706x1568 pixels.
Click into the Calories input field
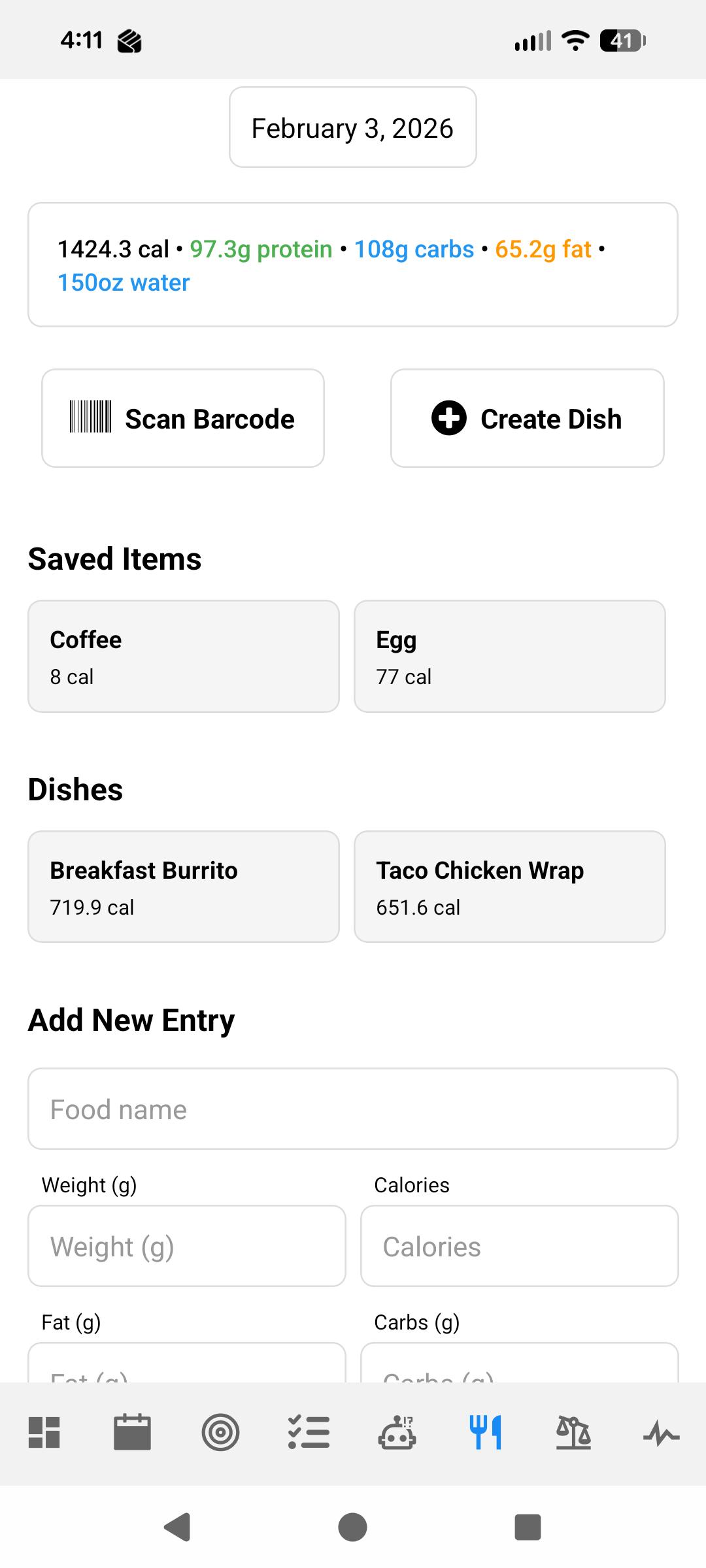520,1246
